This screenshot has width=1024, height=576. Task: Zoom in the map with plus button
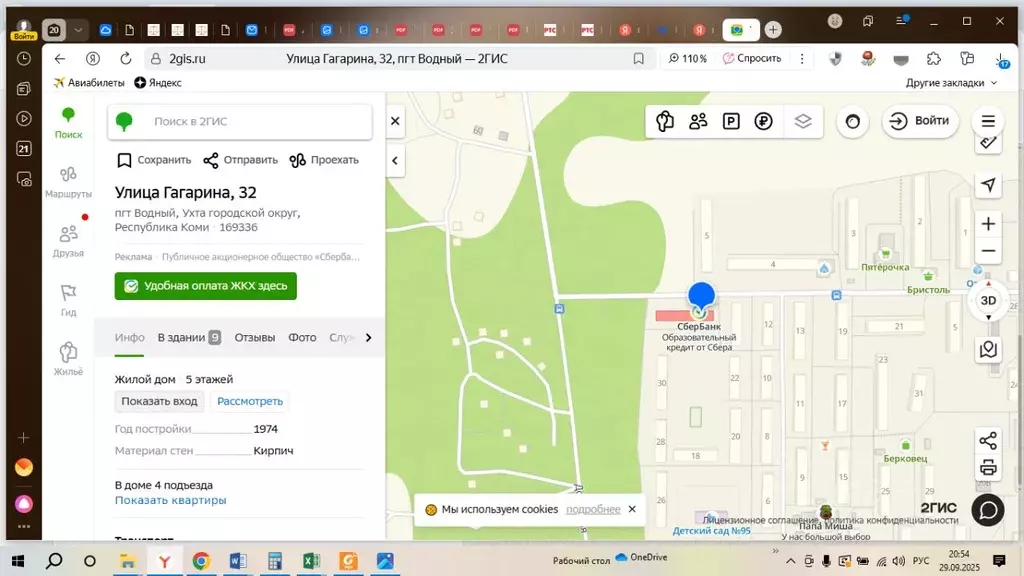pos(988,224)
